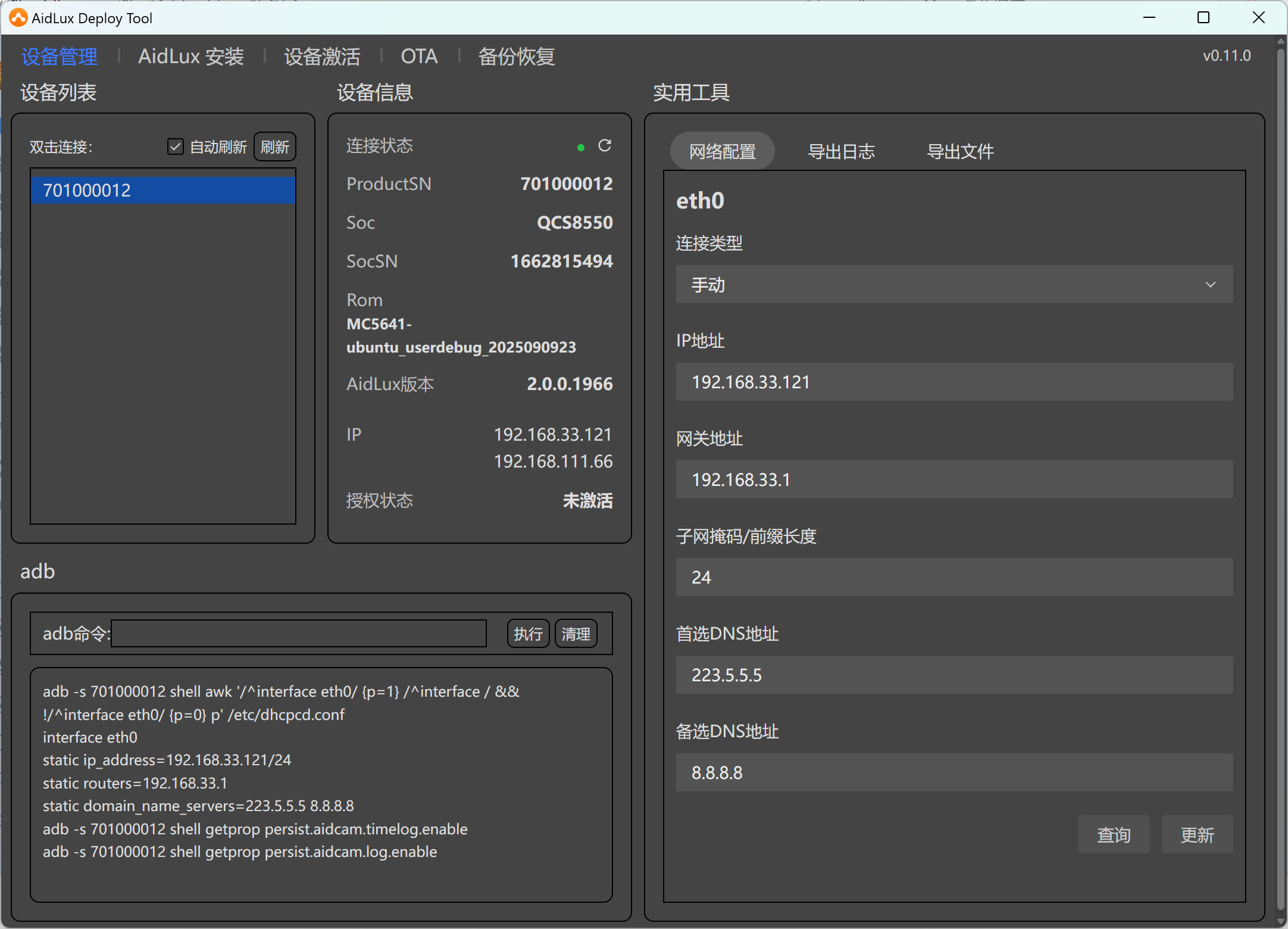This screenshot has width=1288, height=929.
Task: Click the right-side vertical scrollbar
Action: click(x=1281, y=476)
